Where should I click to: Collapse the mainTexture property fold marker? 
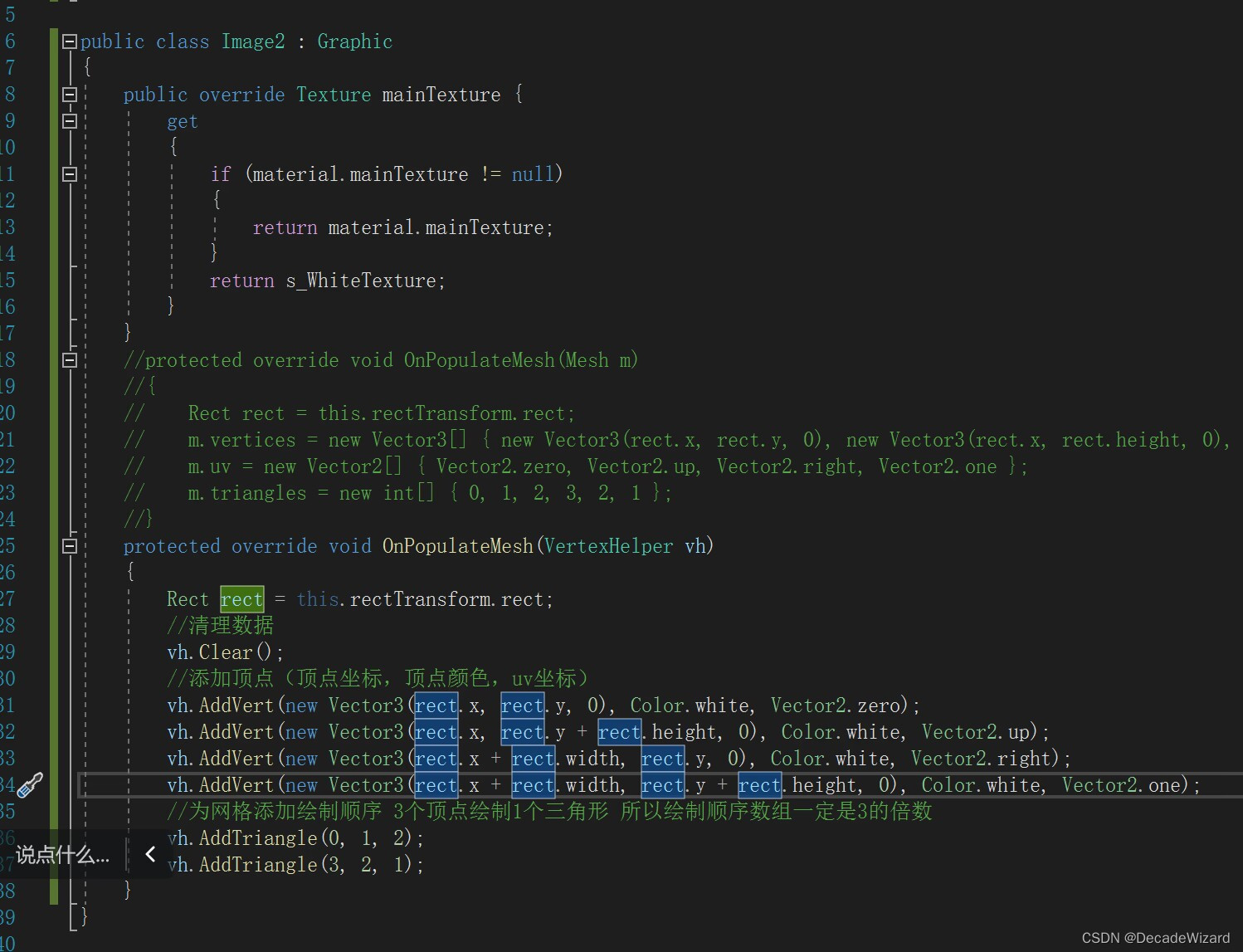(70, 95)
